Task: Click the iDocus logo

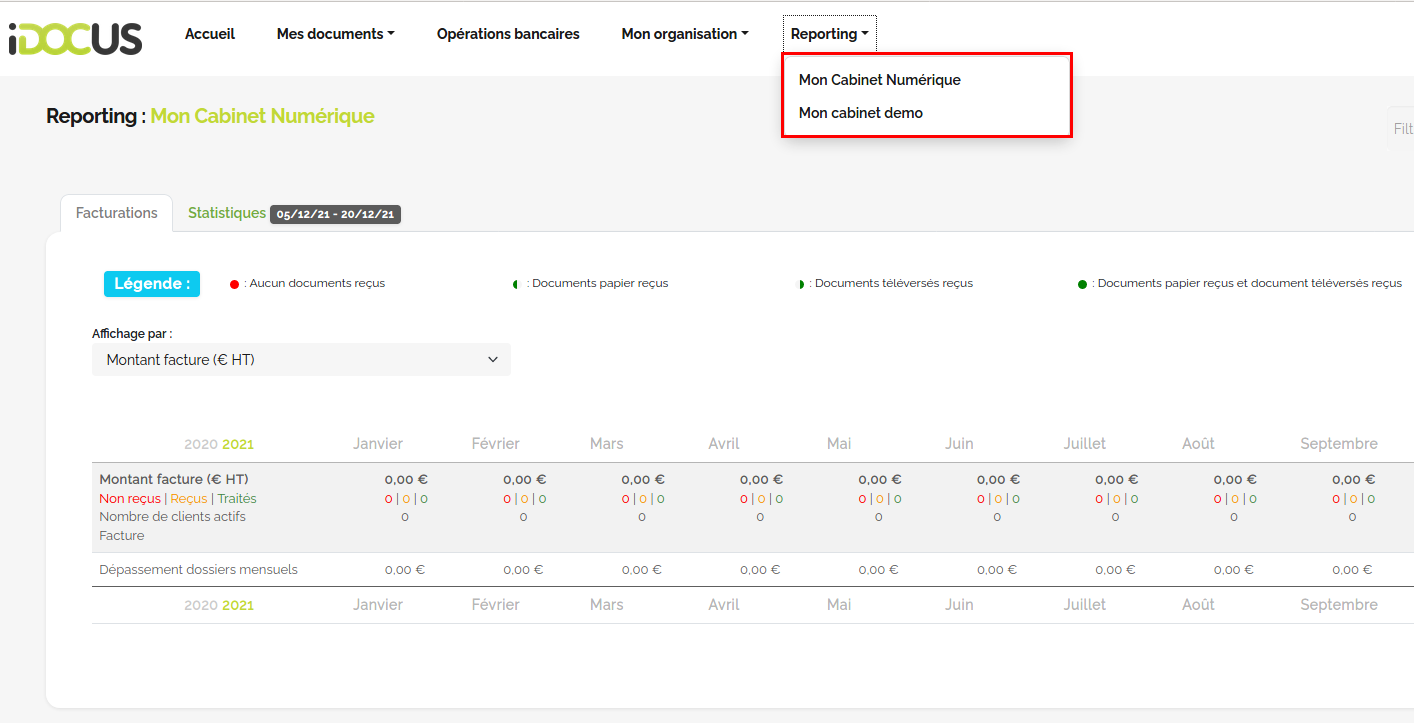Action: [x=76, y=37]
